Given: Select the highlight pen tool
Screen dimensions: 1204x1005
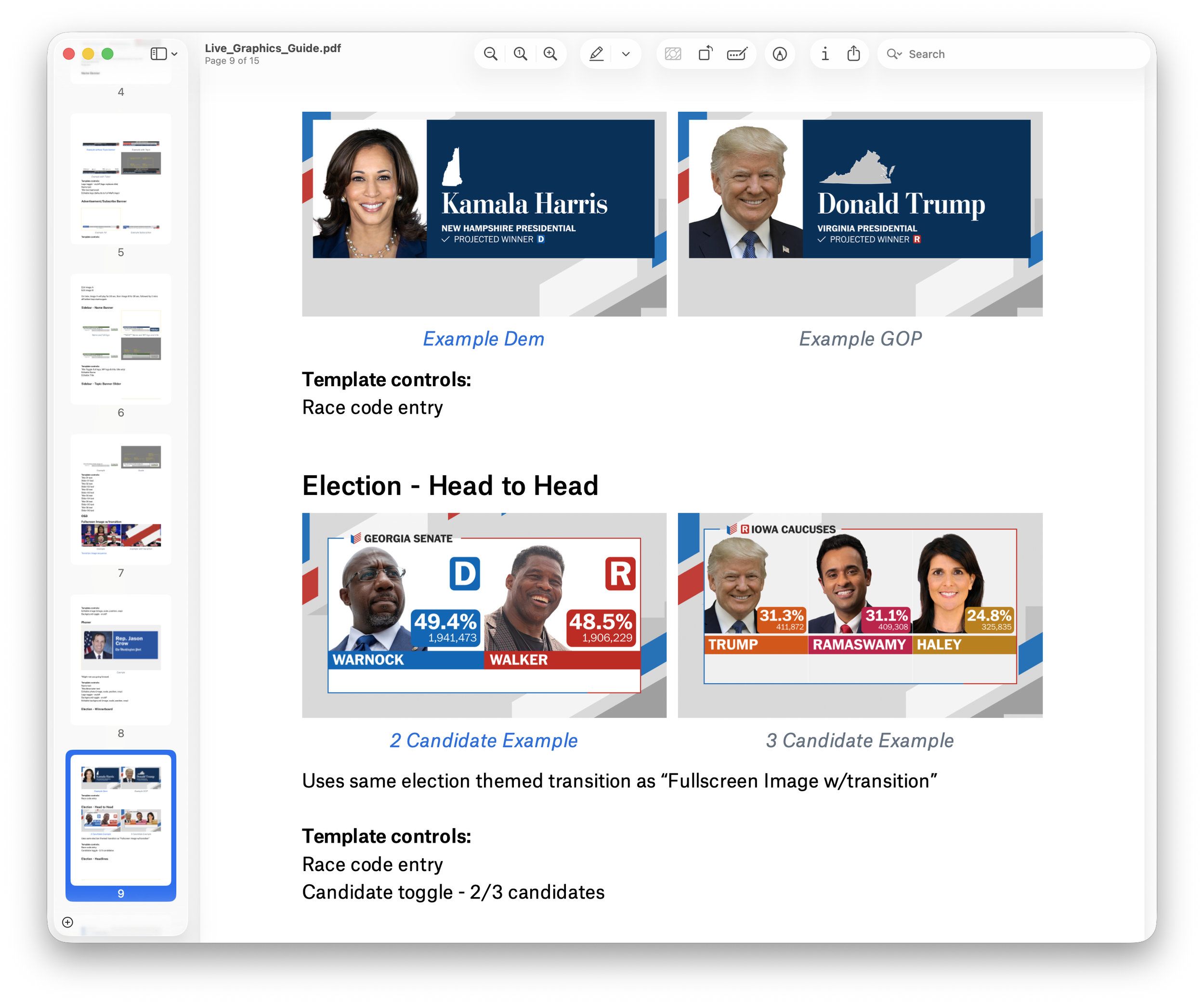Looking at the screenshot, I should (596, 54).
